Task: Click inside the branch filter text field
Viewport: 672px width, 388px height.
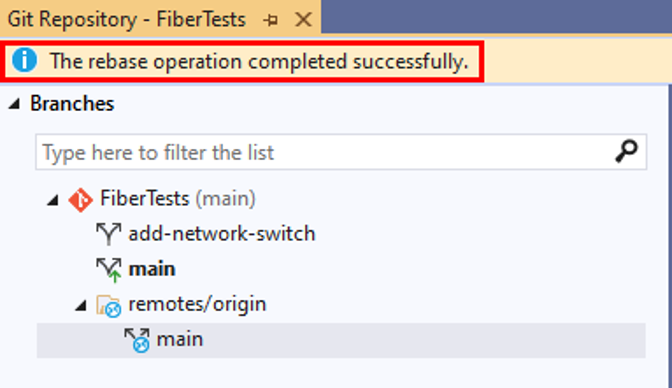Action: tap(326, 152)
